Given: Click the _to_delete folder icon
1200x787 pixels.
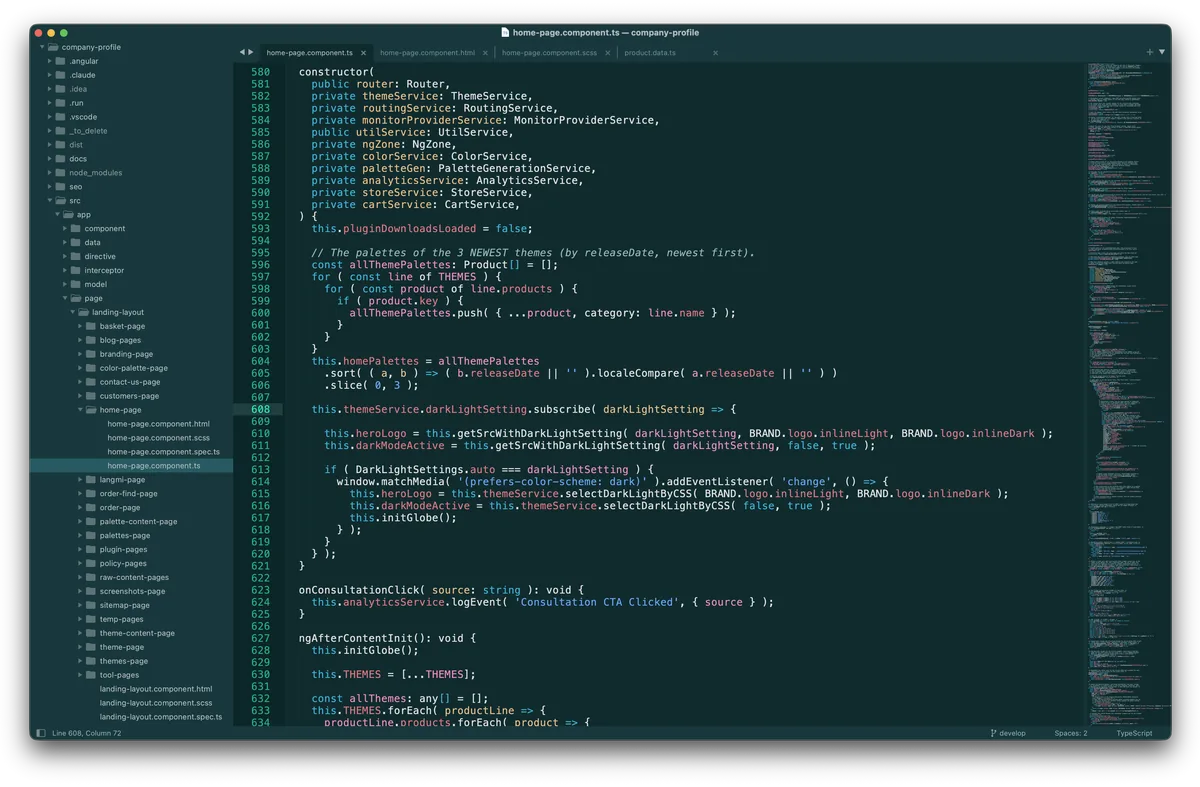Looking at the screenshot, I should coord(61,131).
